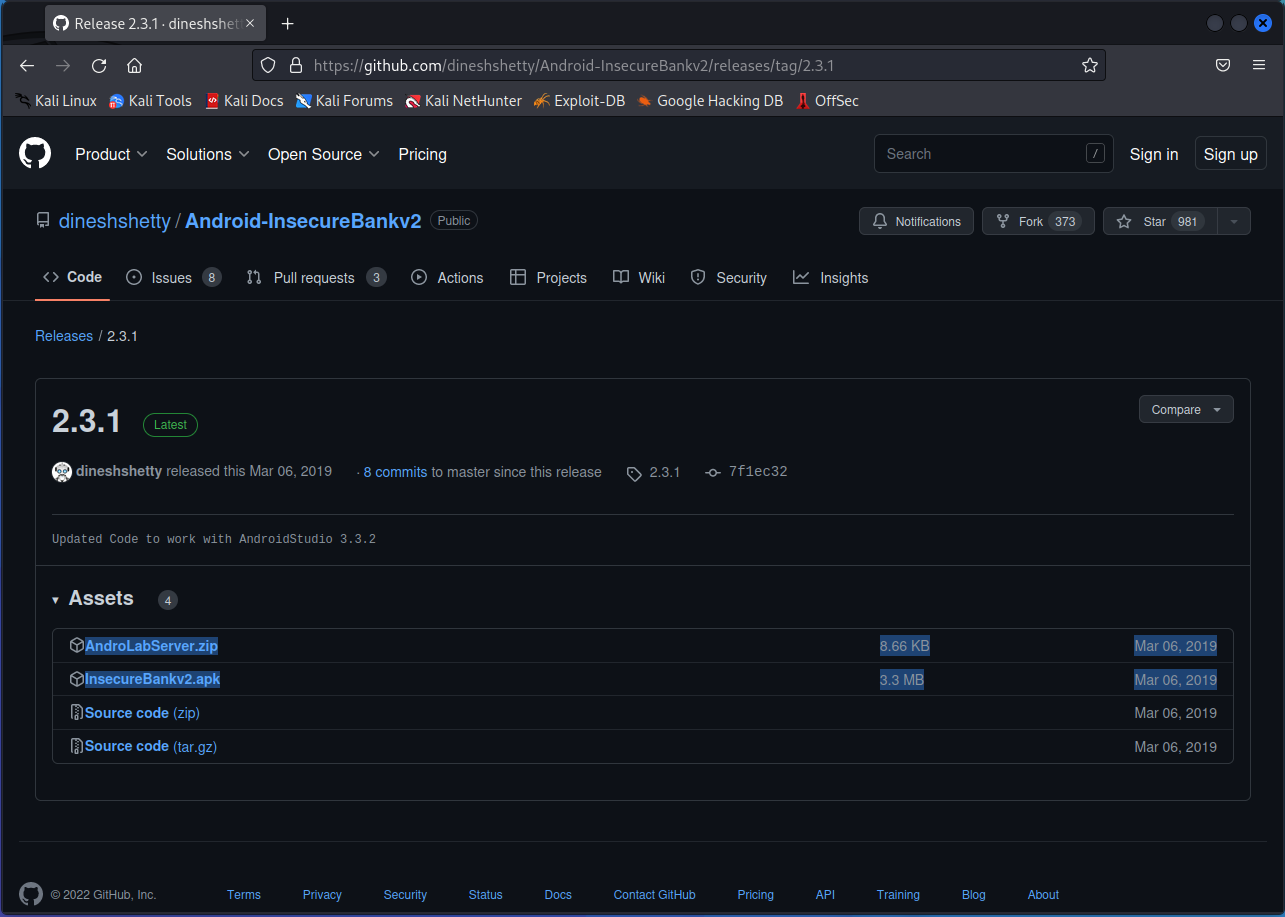Viewport: 1285px width, 917px height.
Task: Click the Sign up button
Action: [x=1231, y=154]
